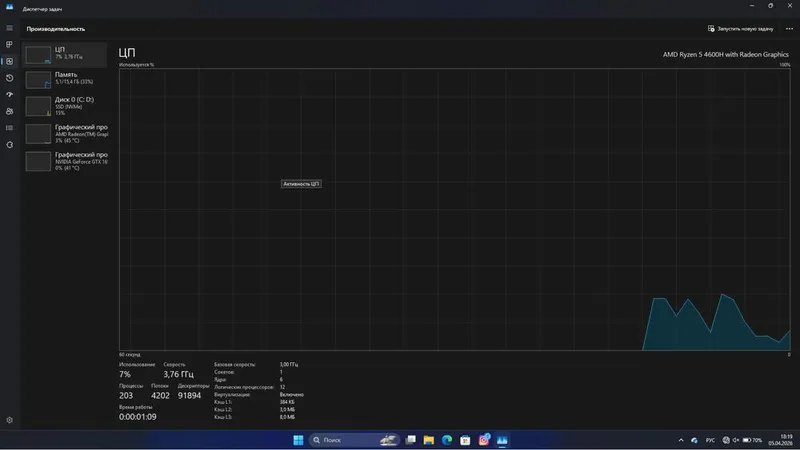Click the 91894 handles count

[189, 395]
